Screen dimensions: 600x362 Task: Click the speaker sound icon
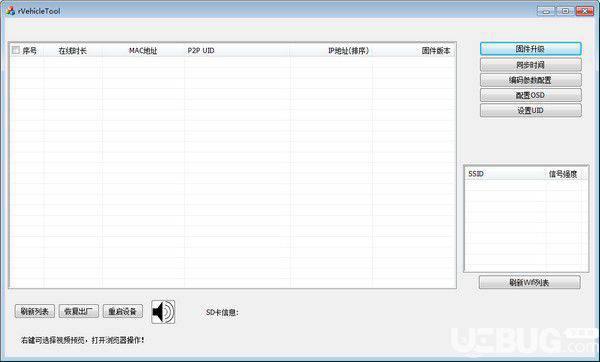pos(163,312)
